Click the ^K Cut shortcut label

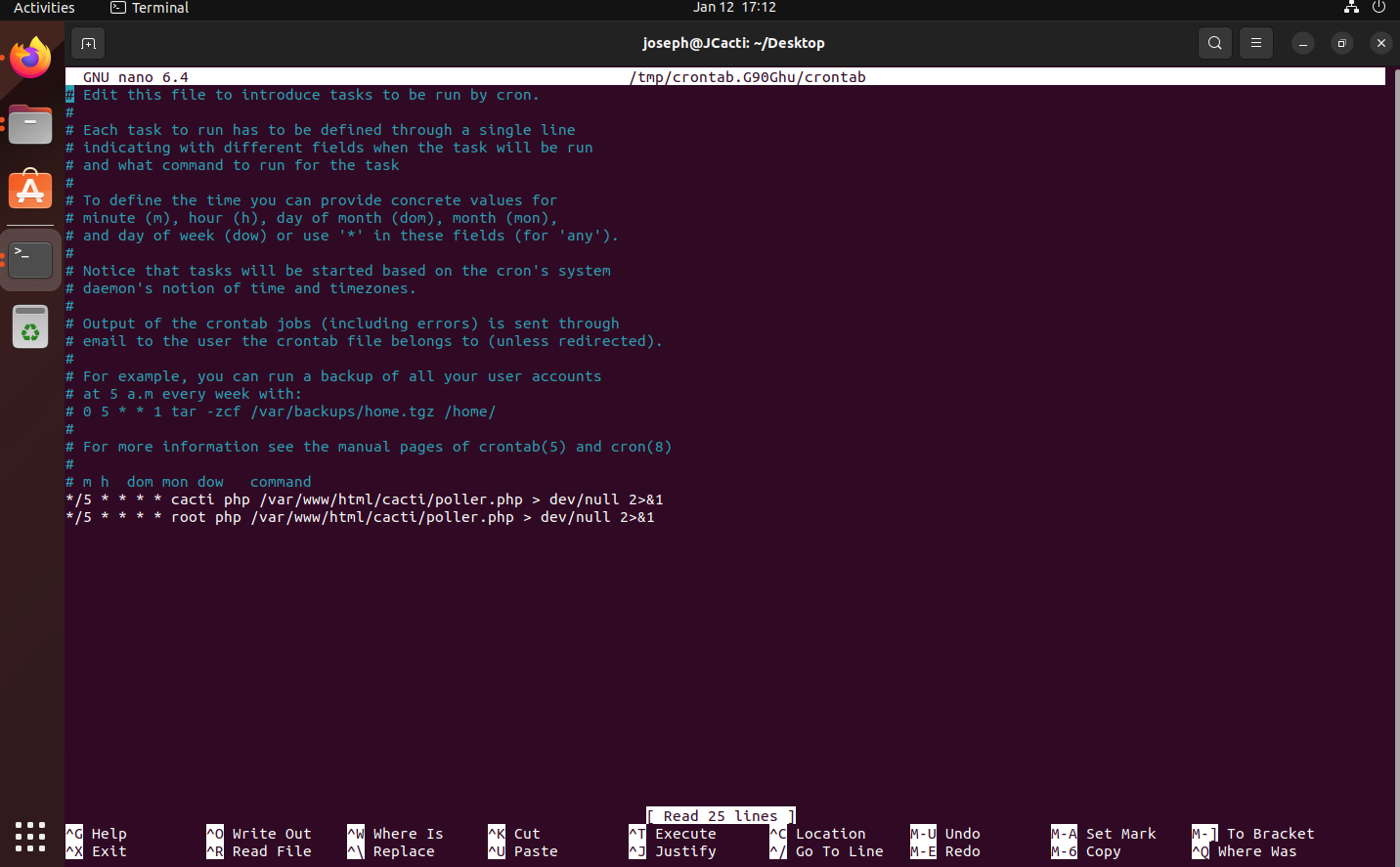(x=514, y=834)
